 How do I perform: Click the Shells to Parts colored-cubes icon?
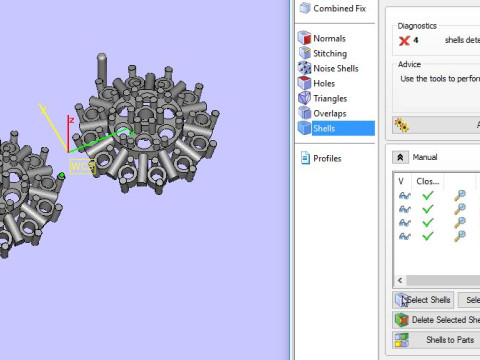[x=402, y=340]
